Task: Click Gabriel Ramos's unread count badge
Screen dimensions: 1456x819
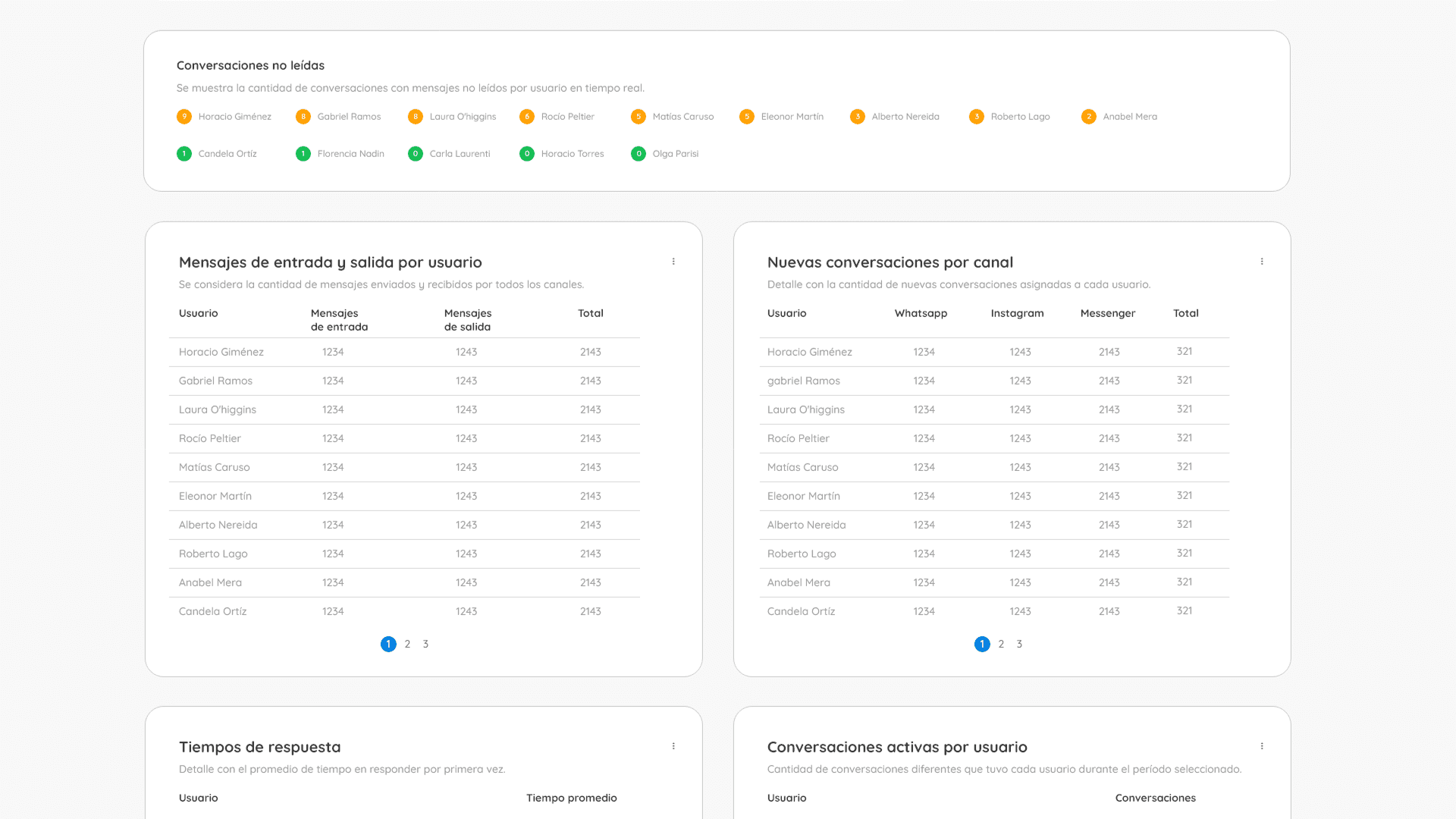Action: [303, 117]
